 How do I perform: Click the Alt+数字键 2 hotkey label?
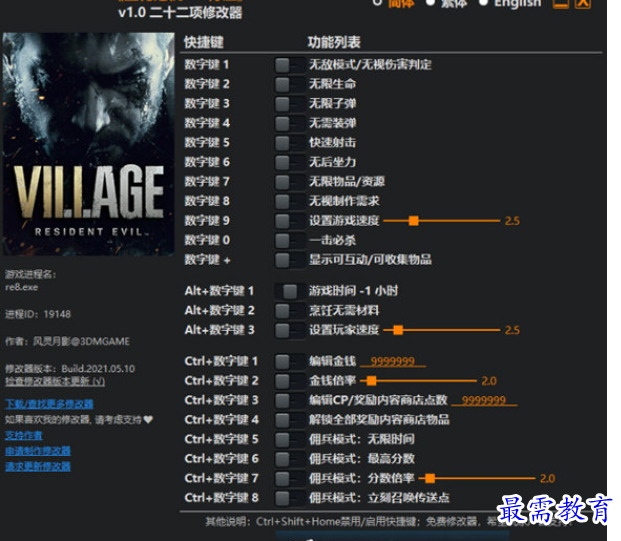point(219,311)
